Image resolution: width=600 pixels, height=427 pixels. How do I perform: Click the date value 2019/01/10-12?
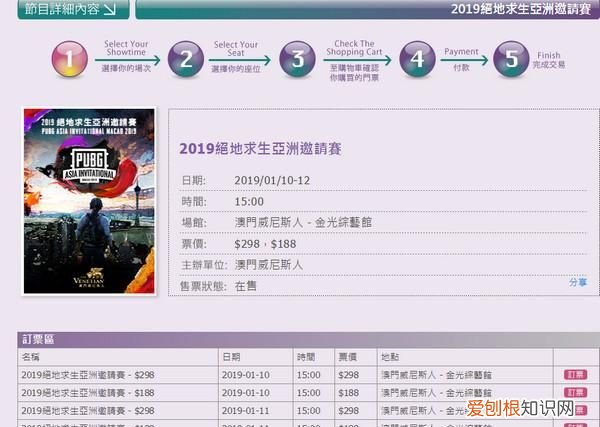[272, 181]
